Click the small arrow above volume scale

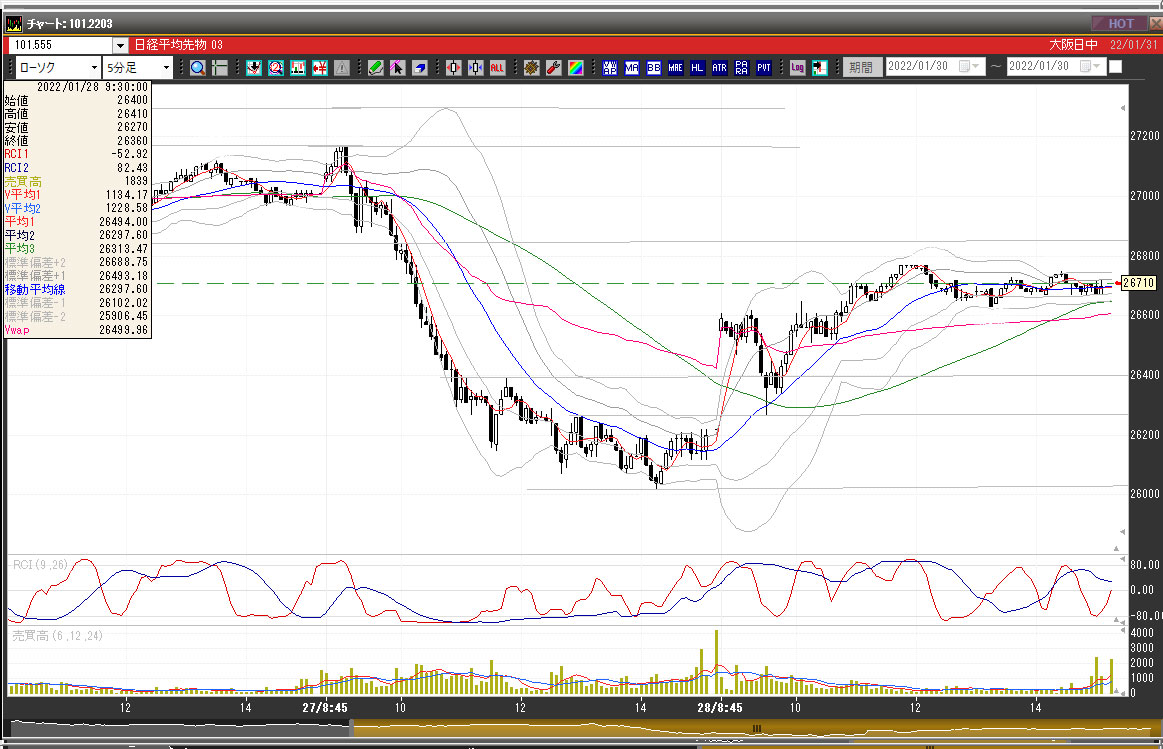(x=1123, y=630)
